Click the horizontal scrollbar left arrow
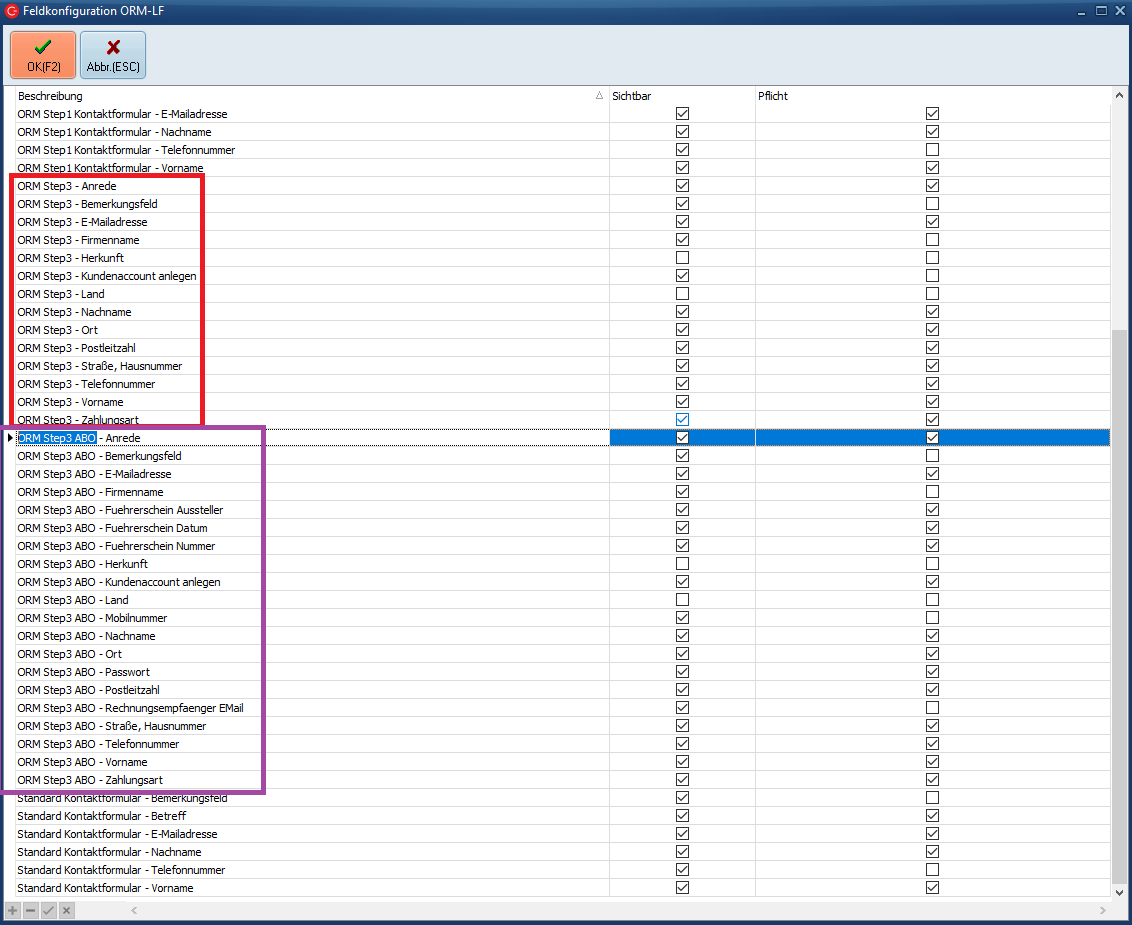Viewport: 1132px width, 925px height. [135, 910]
